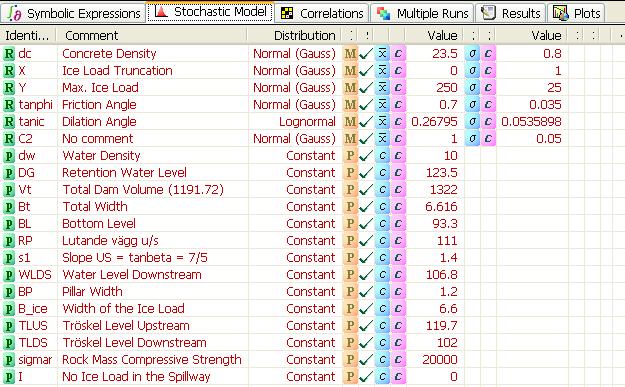Open distribution selector for Max. Ice Load

pos(295,88)
